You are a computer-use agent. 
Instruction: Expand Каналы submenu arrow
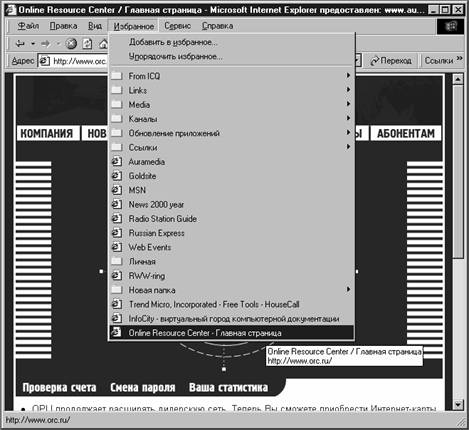(348, 118)
